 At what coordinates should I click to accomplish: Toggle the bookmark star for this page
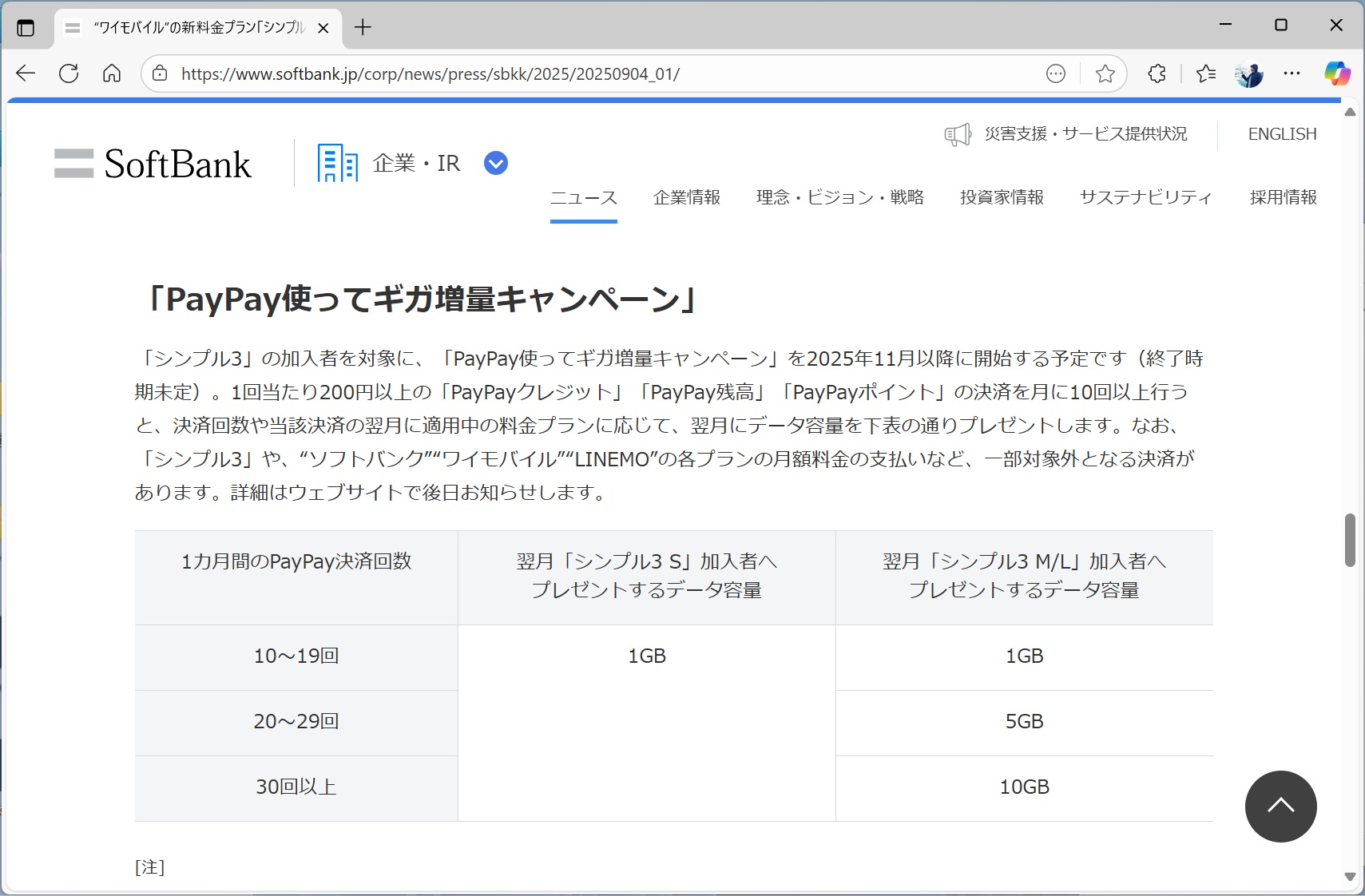(x=1105, y=73)
